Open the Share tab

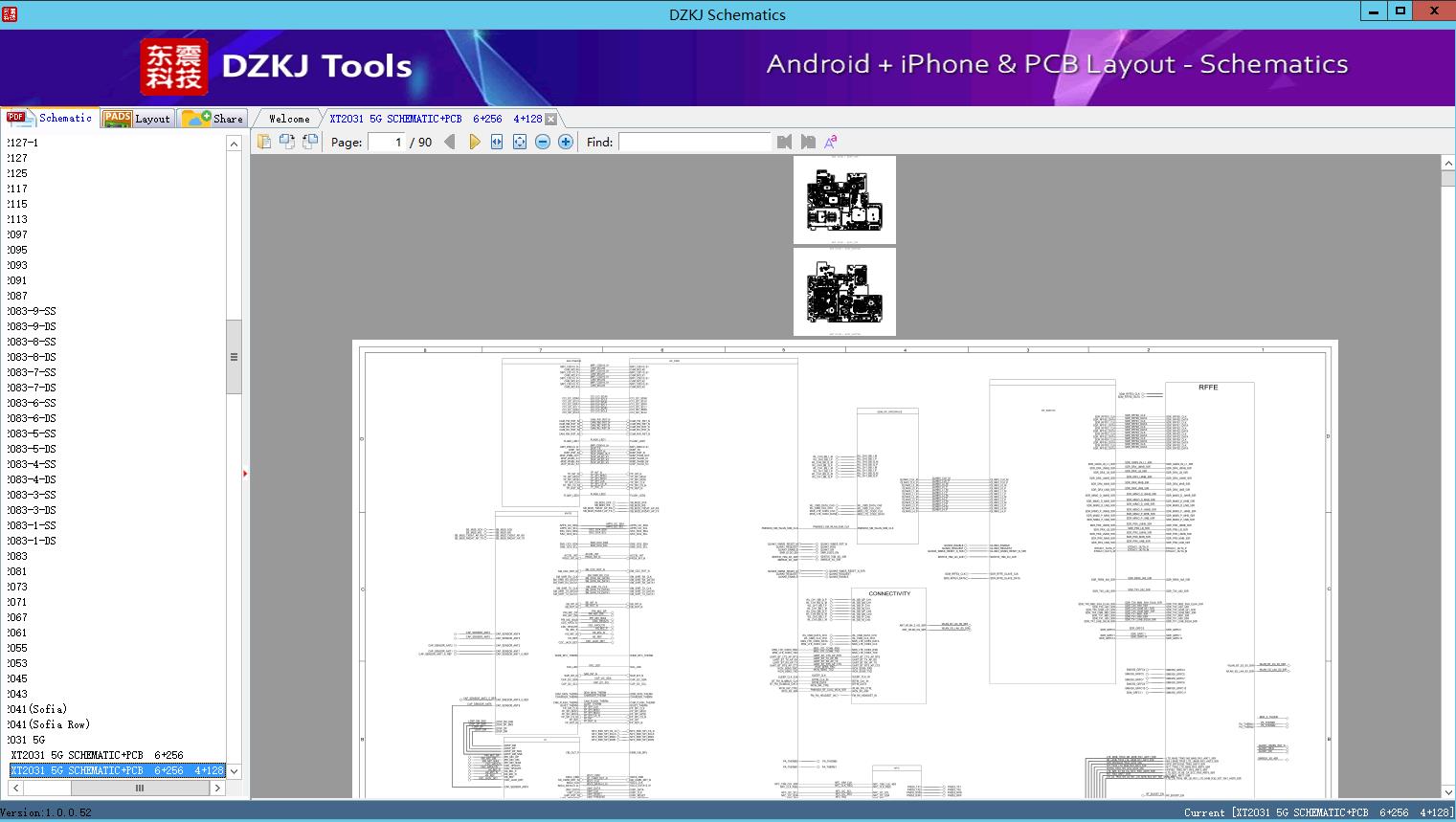click(x=213, y=118)
